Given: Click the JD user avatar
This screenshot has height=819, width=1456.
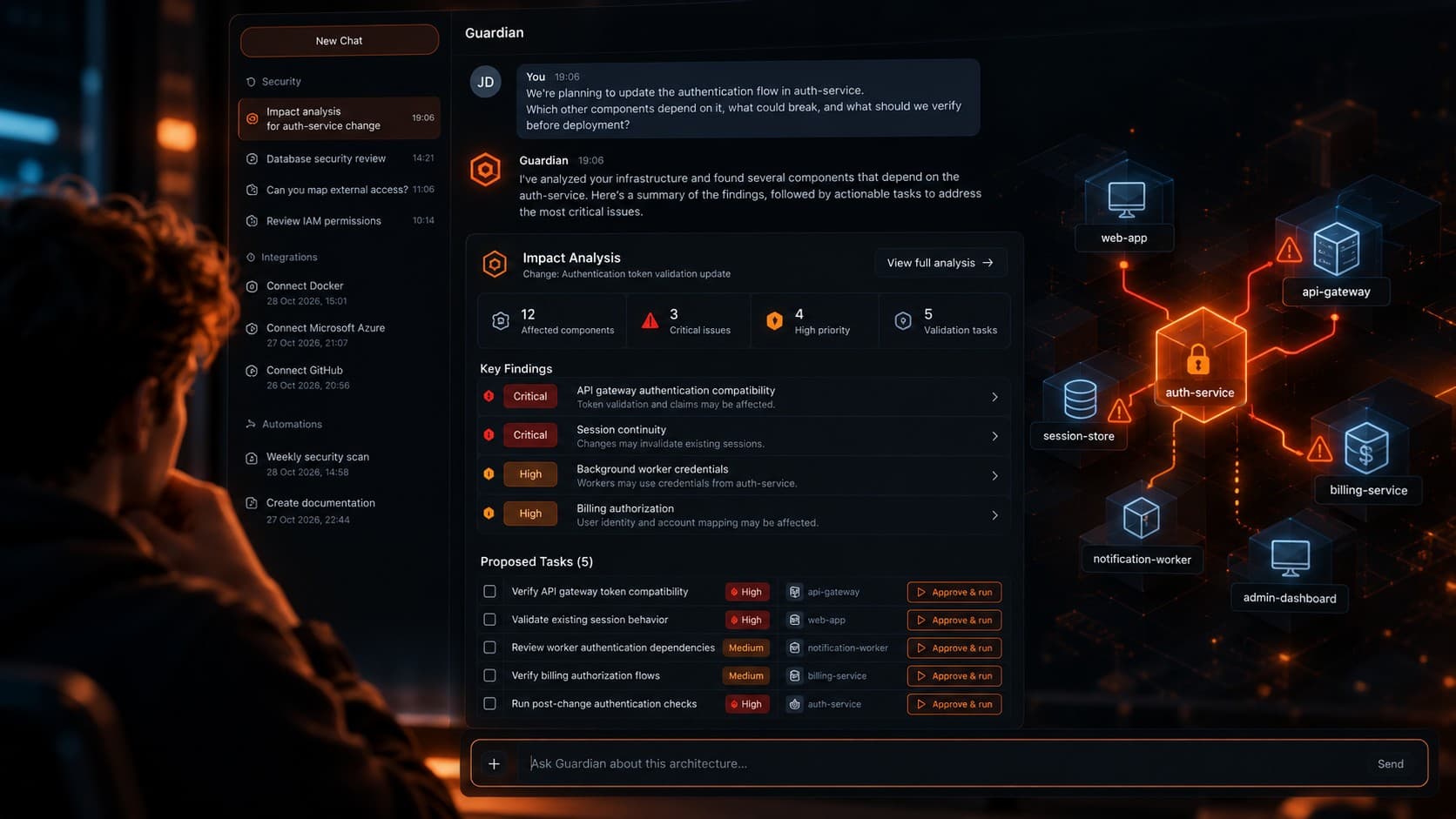Looking at the screenshot, I should coord(485,82).
